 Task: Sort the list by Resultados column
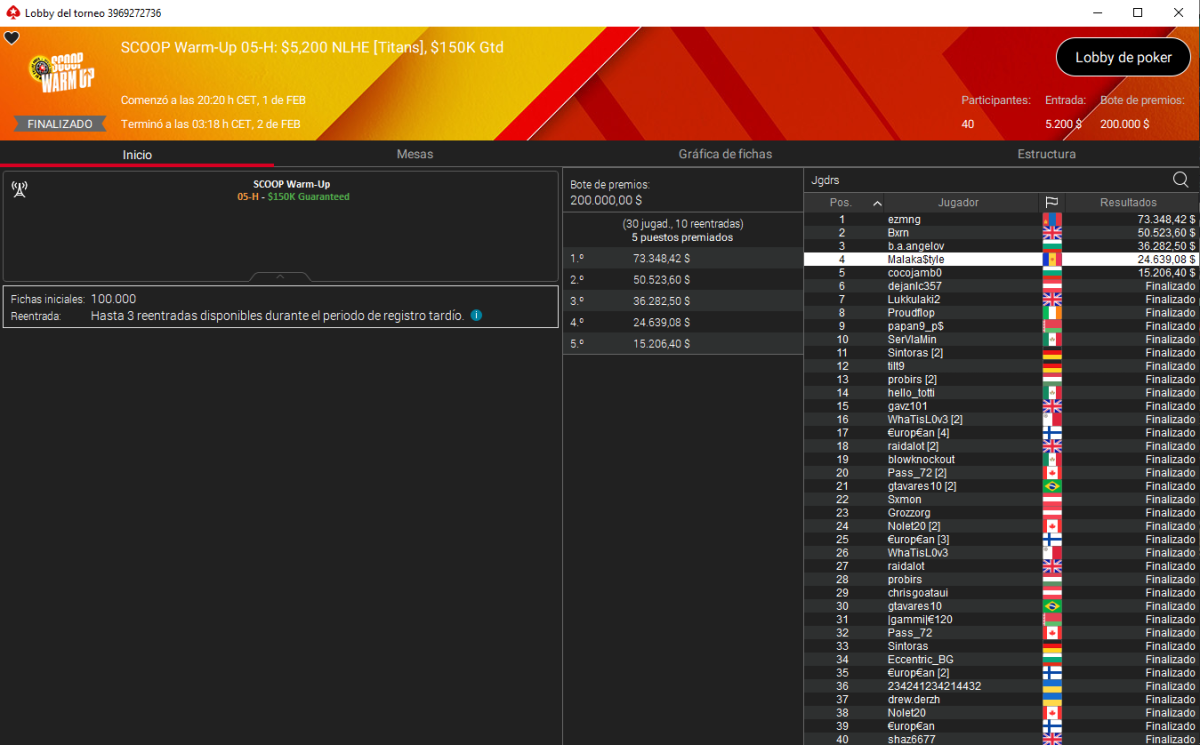point(1128,202)
